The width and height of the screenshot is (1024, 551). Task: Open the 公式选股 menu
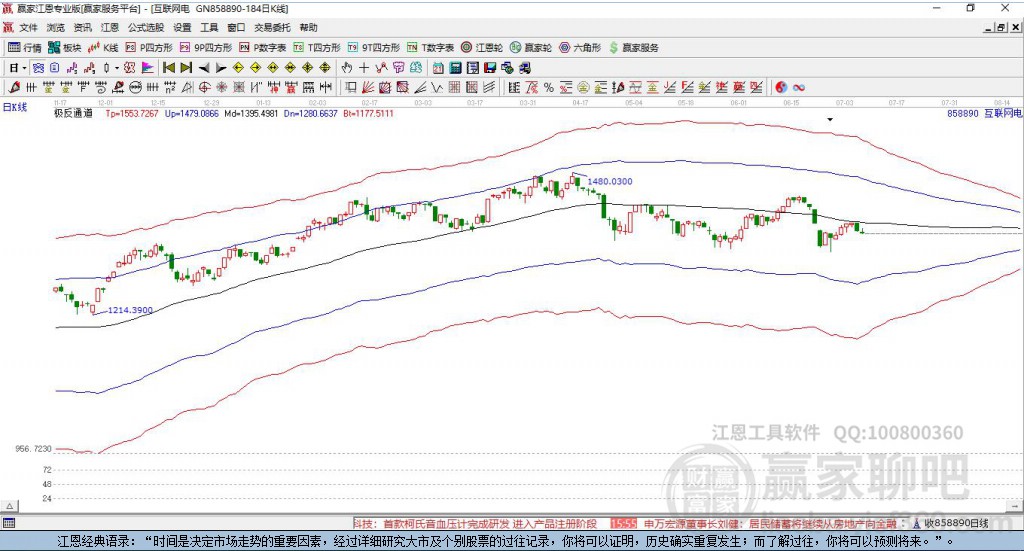point(146,27)
